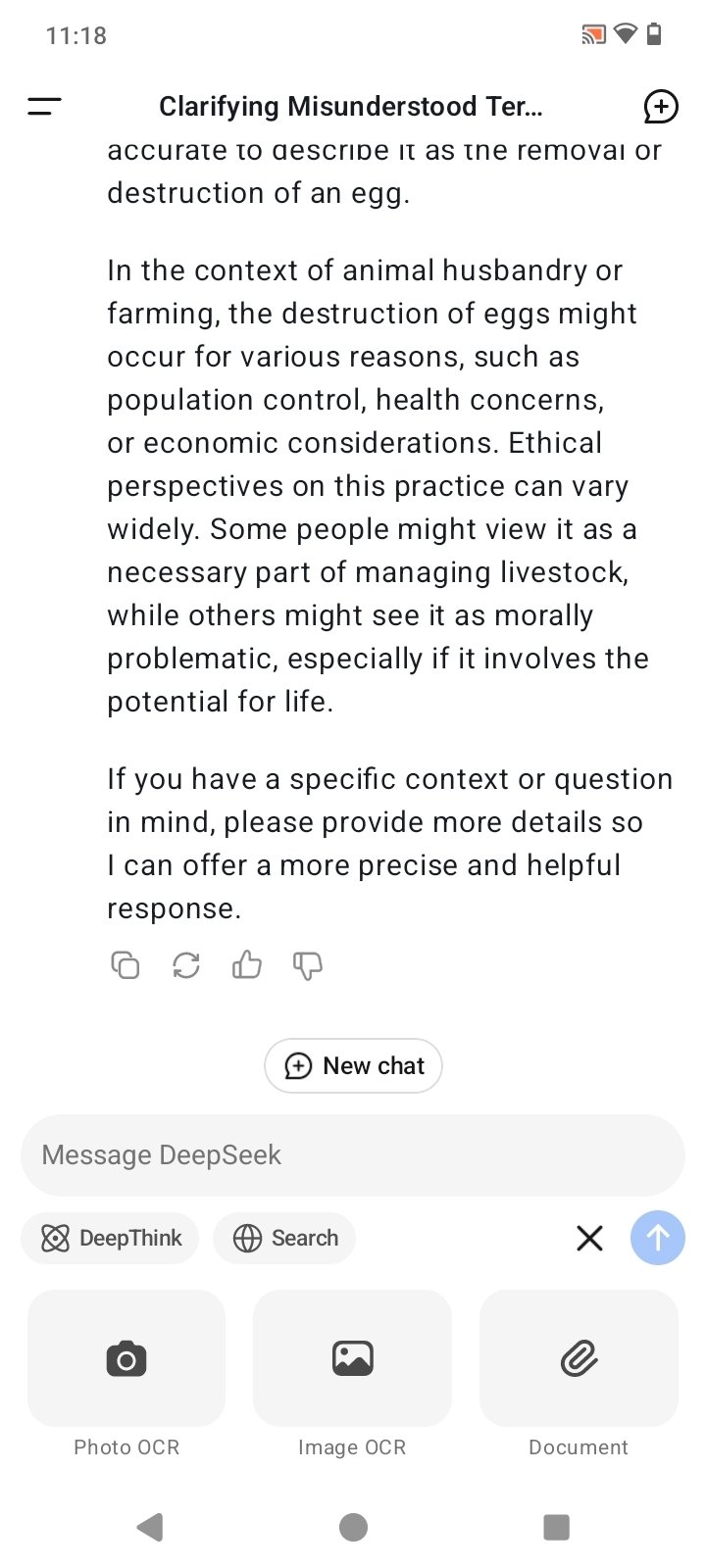
Task: Open the sidebar hamburger menu
Action: tap(44, 107)
